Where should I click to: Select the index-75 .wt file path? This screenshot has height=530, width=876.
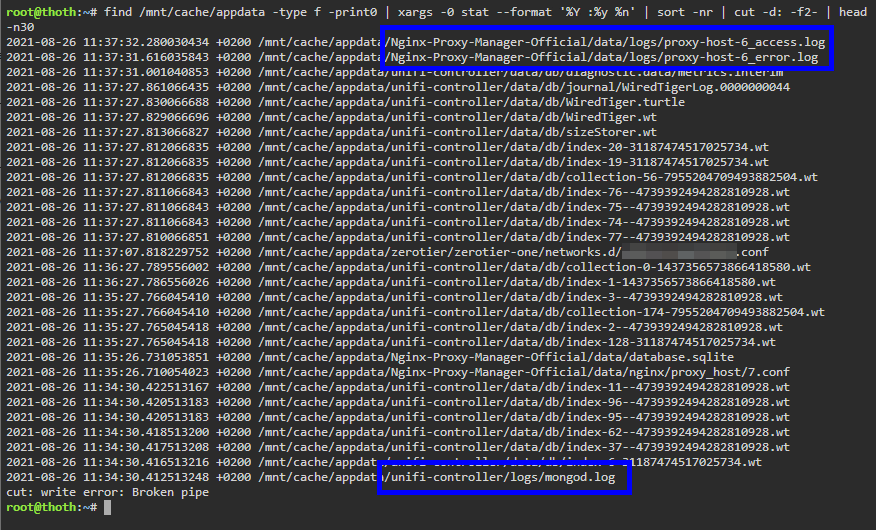524,207
